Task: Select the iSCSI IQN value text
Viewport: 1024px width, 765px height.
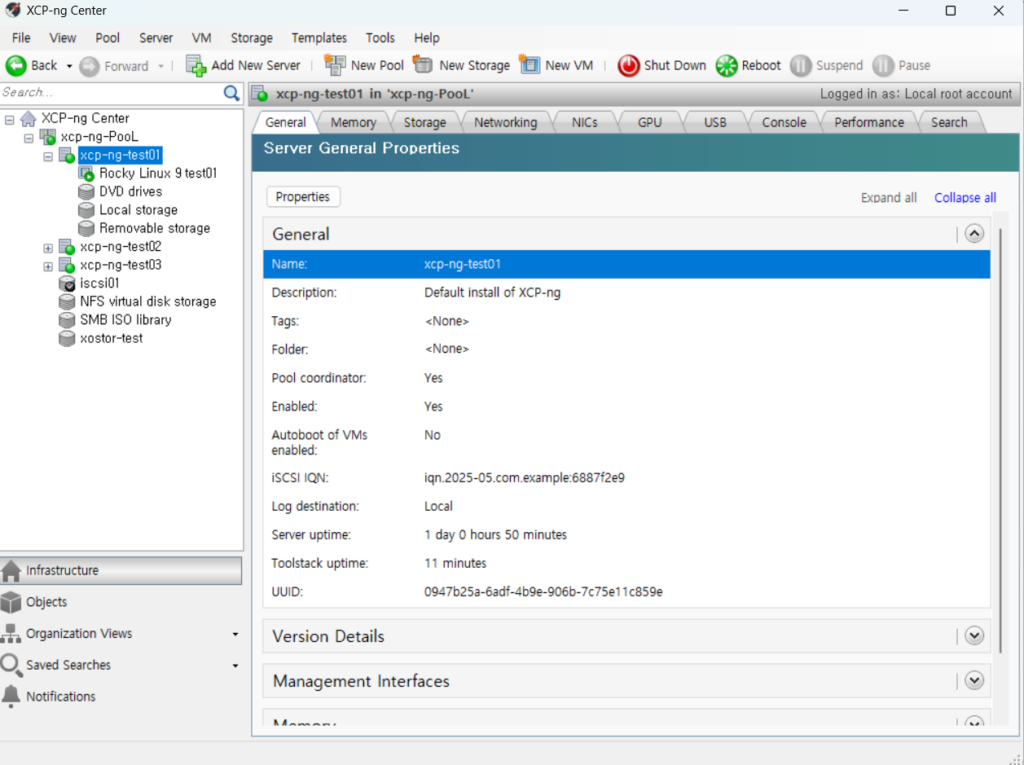Action: click(524, 478)
